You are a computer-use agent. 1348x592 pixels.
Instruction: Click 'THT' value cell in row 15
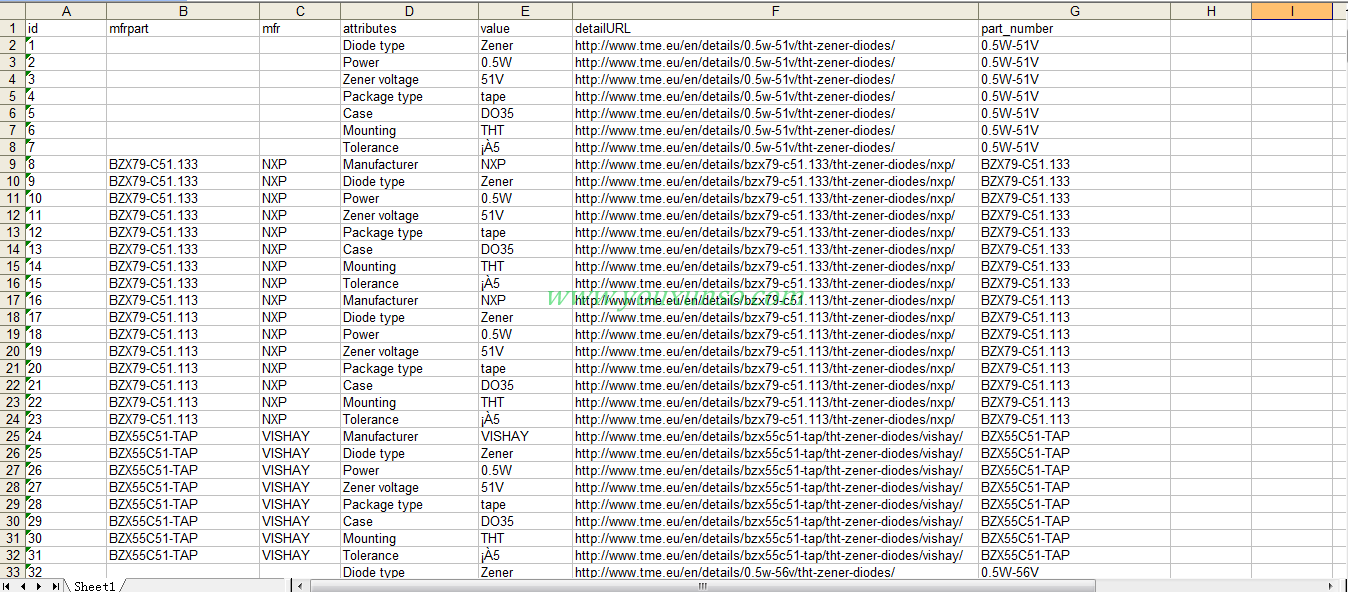tap(525, 267)
